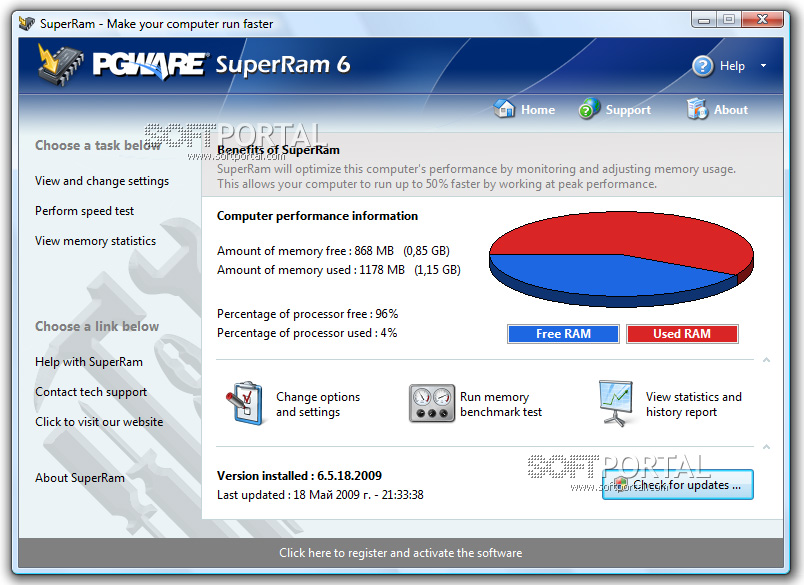Click 'Percentage of processor free : 96%' text
The image size is (804, 585).
[x=308, y=314]
